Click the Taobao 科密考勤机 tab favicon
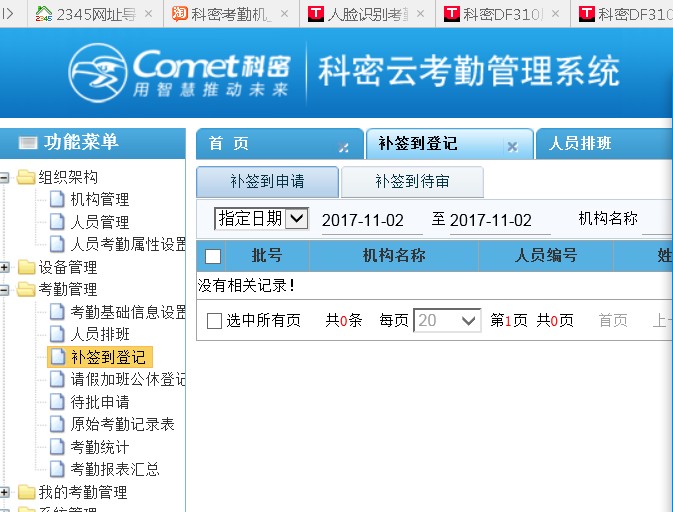Screen dimensions: 673x512 tap(180, 14)
